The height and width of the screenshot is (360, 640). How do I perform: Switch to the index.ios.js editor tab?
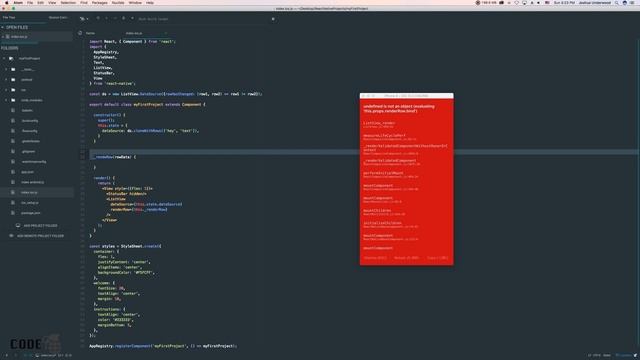[x=134, y=33]
